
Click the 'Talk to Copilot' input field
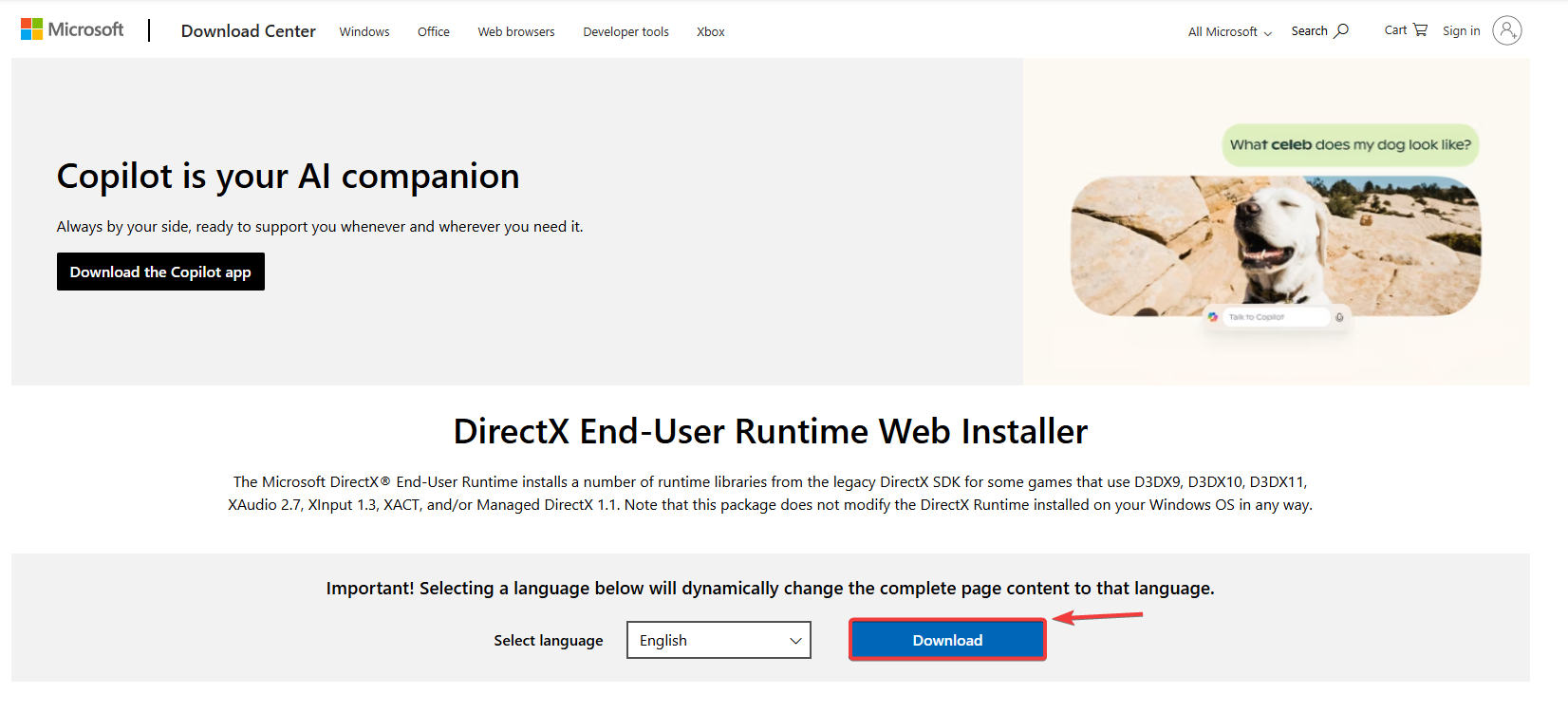1276,317
